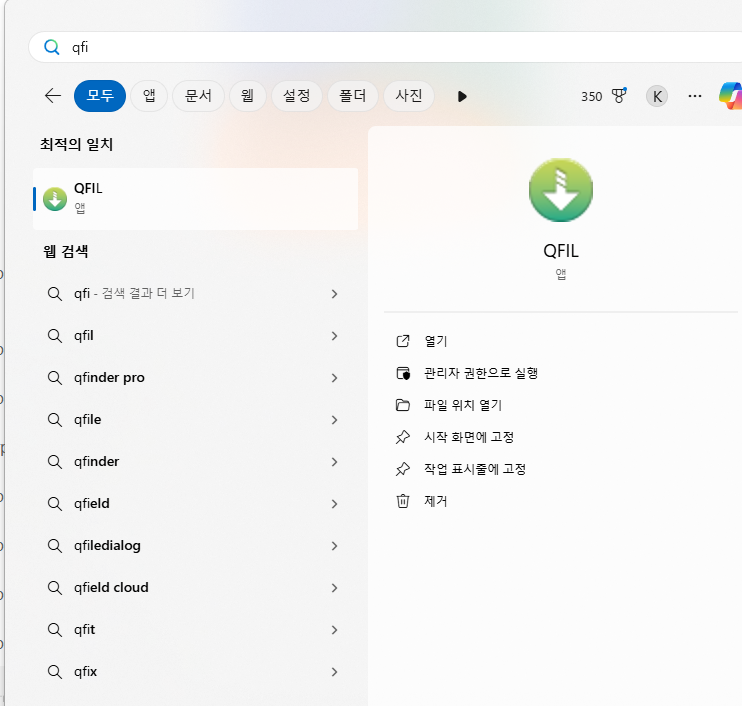The height and width of the screenshot is (706, 742).
Task: Select the qfinder web suggestion
Action: tap(195, 462)
